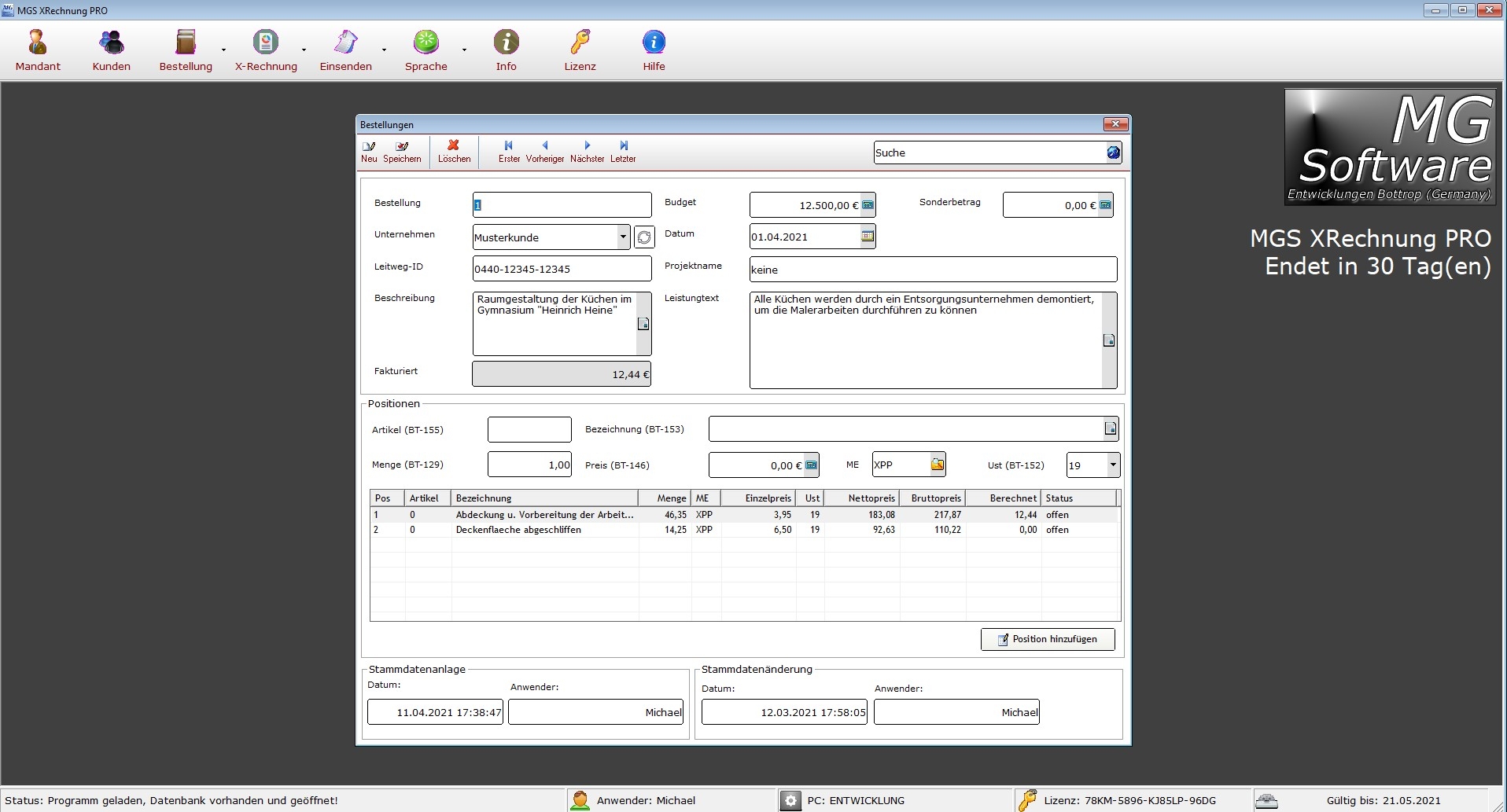Click the search icon in Suche box

pyautogui.click(x=1113, y=152)
